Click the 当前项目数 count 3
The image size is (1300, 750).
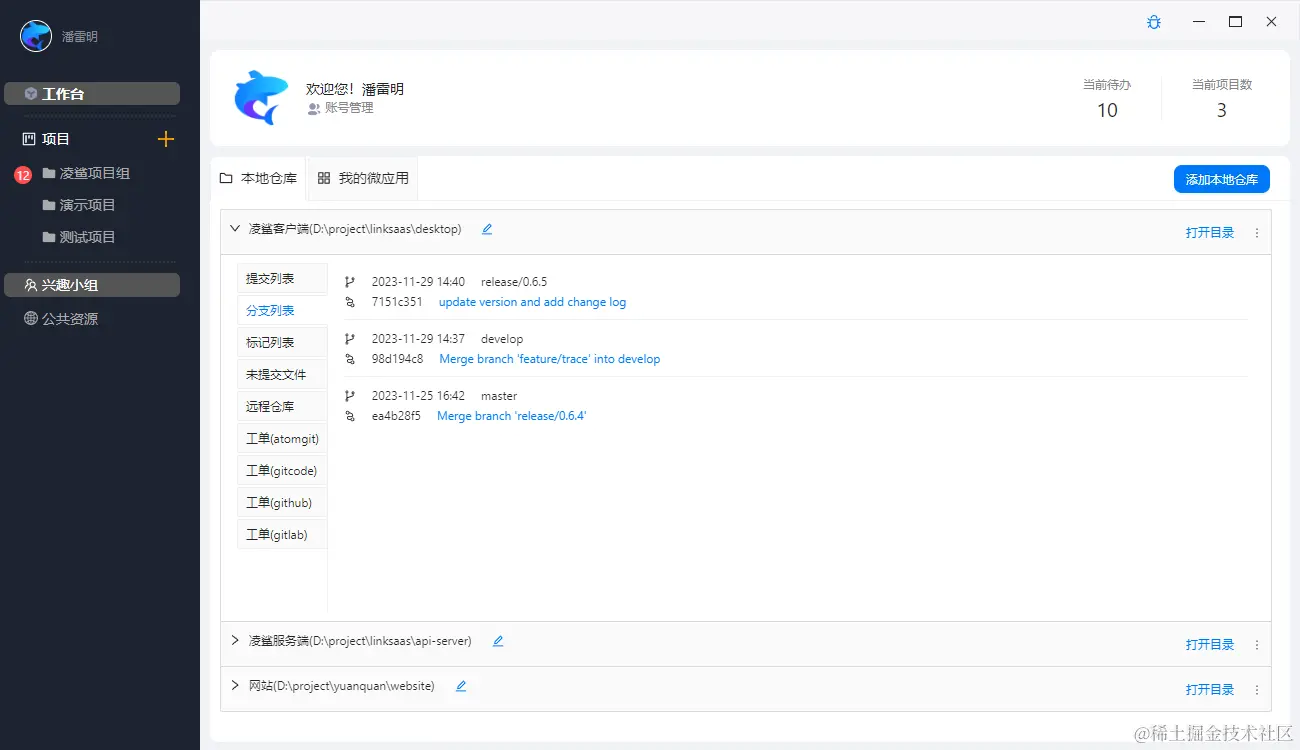pyautogui.click(x=1221, y=111)
